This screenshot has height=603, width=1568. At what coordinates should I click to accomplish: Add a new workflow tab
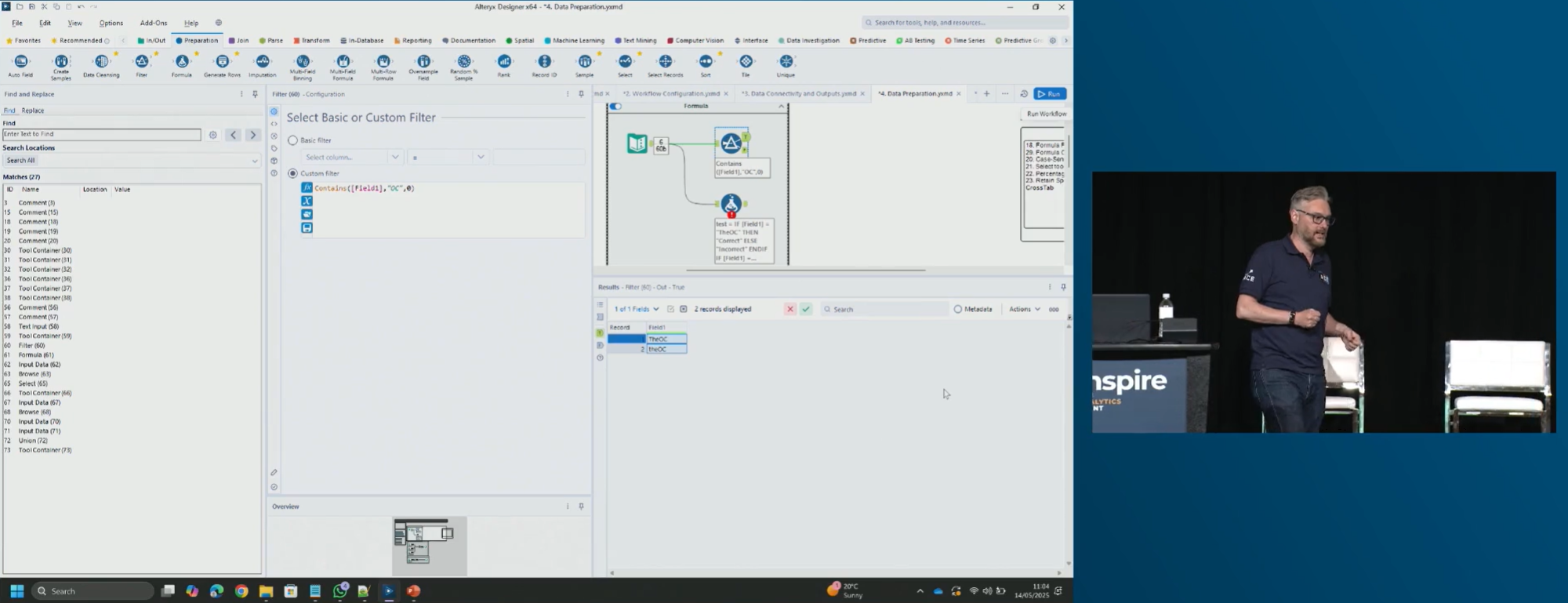[x=986, y=94]
